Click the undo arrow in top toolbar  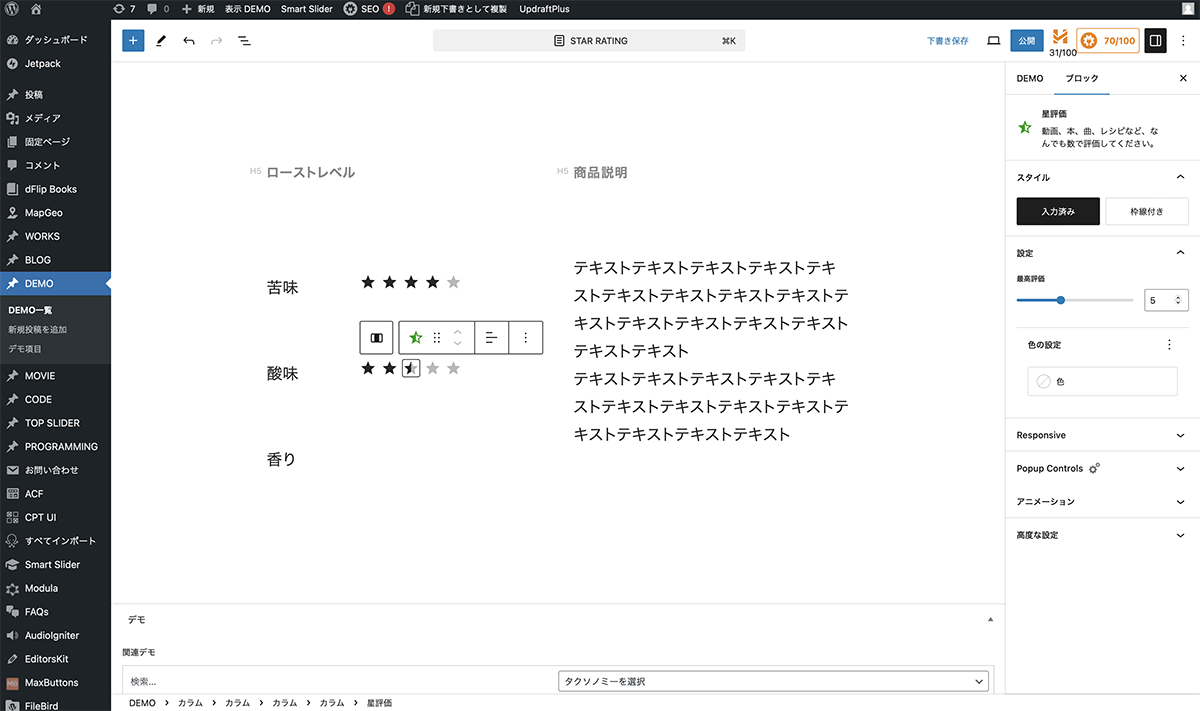[189, 41]
